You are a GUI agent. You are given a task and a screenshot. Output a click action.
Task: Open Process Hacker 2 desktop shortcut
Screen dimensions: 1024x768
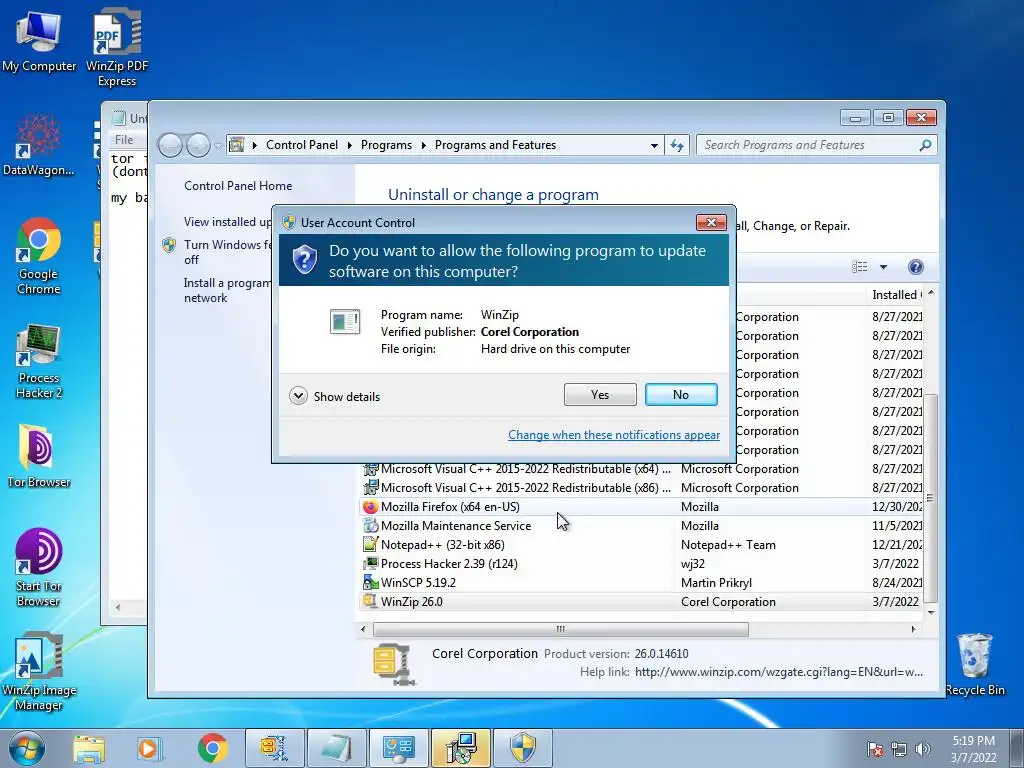pyautogui.click(x=39, y=359)
